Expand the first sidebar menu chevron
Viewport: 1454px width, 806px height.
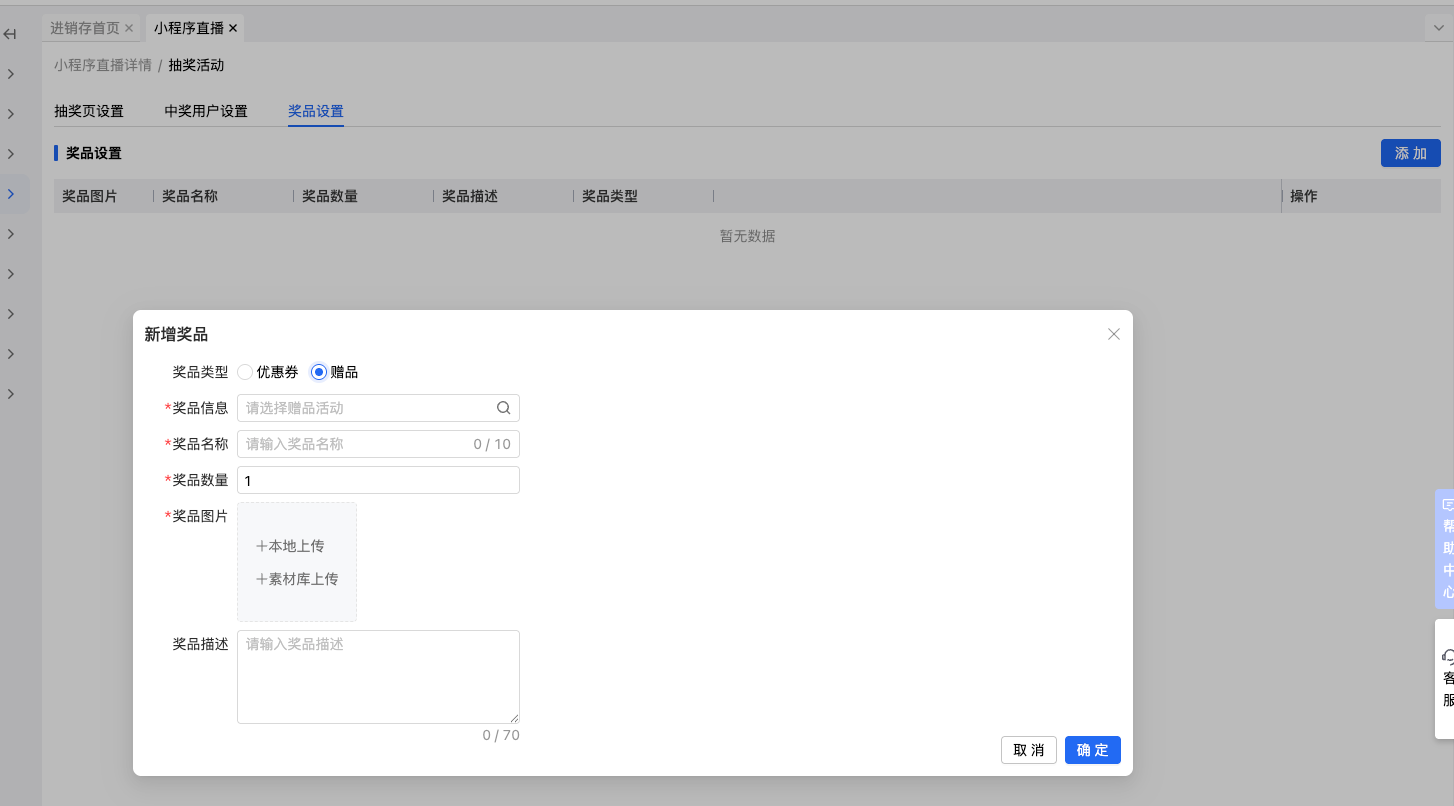10,74
